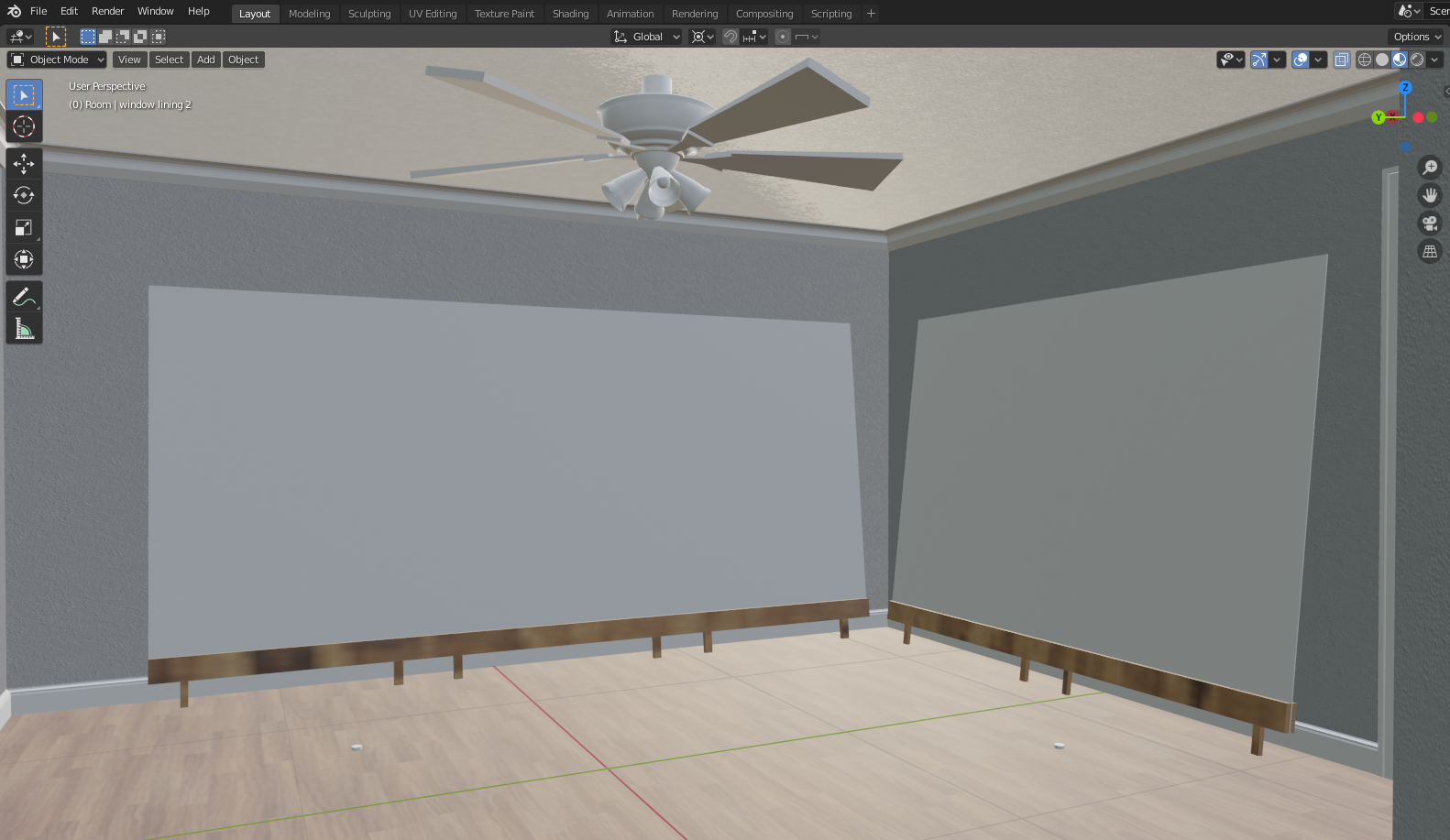Activate the Move tool

click(x=24, y=164)
